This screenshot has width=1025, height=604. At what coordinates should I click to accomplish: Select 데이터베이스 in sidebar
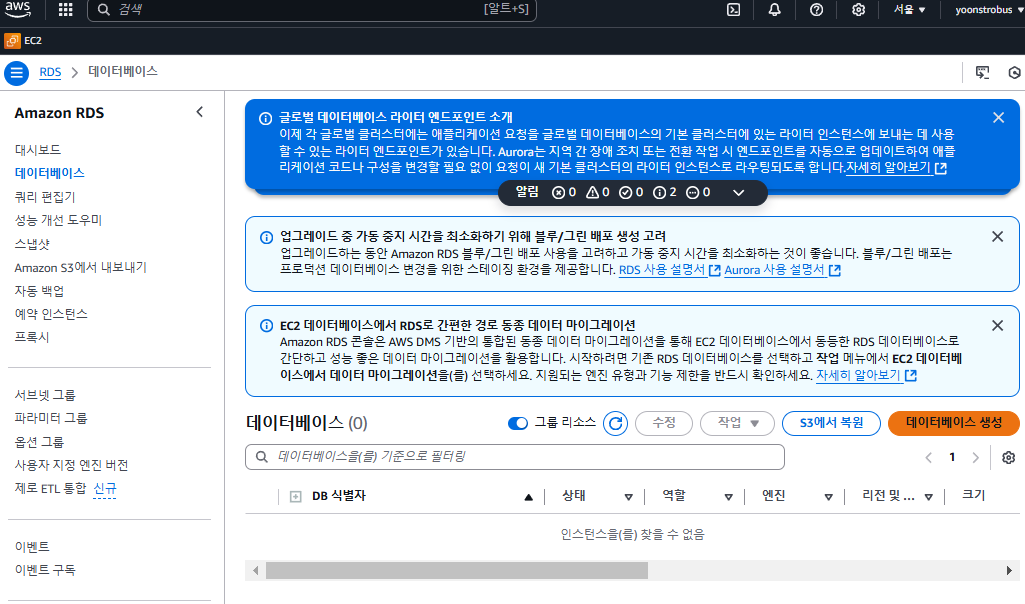click(x=50, y=173)
